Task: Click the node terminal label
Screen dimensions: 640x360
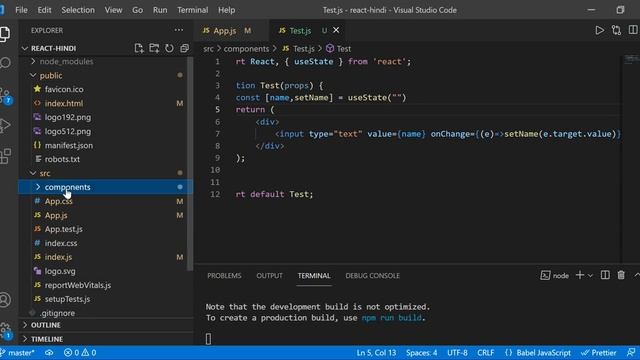Action: [x=555, y=276]
